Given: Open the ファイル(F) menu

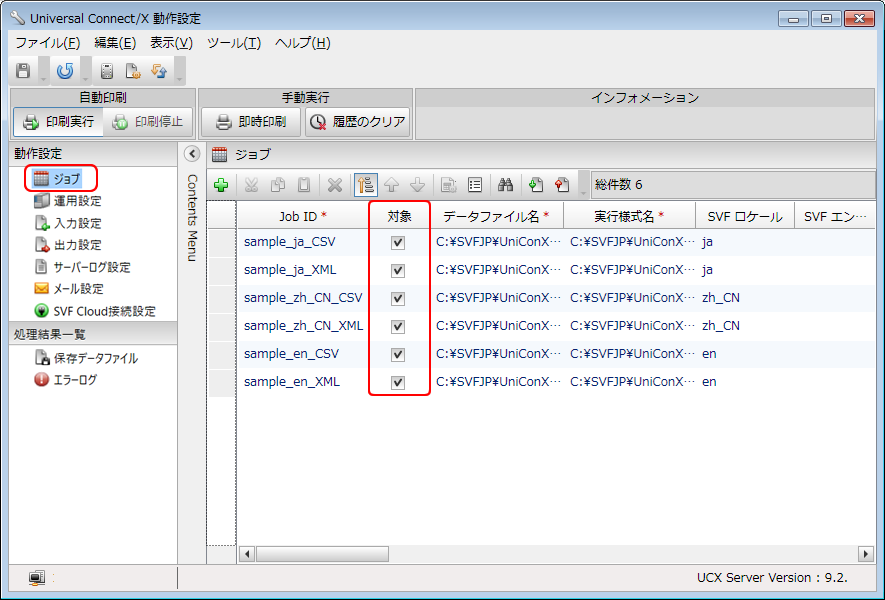Looking at the screenshot, I should pos(47,43).
